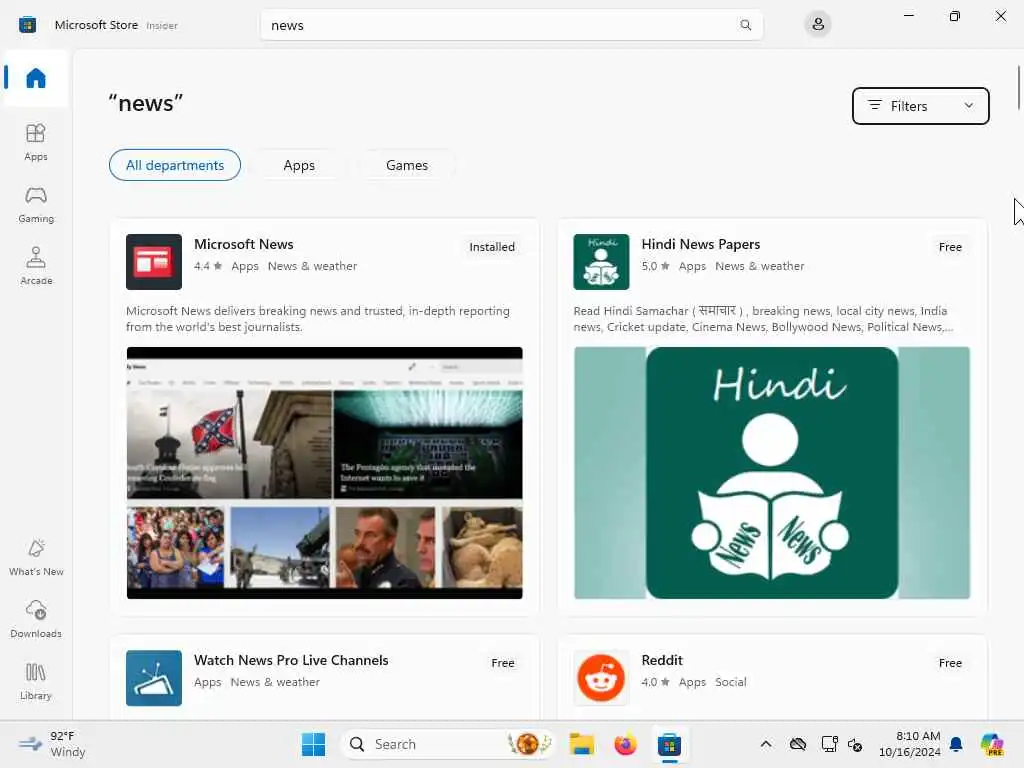Open the Reddit title link
Viewport: 1024px width, 768px height.
click(662, 660)
